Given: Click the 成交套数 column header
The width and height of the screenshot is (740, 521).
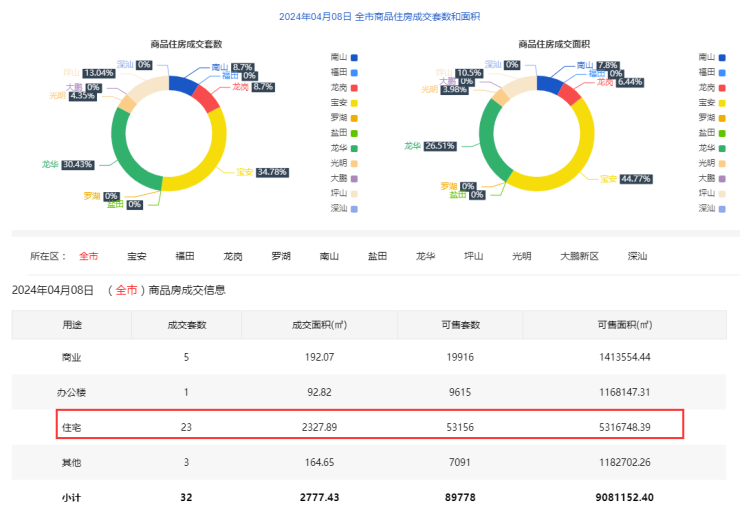Looking at the screenshot, I should (186, 325).
